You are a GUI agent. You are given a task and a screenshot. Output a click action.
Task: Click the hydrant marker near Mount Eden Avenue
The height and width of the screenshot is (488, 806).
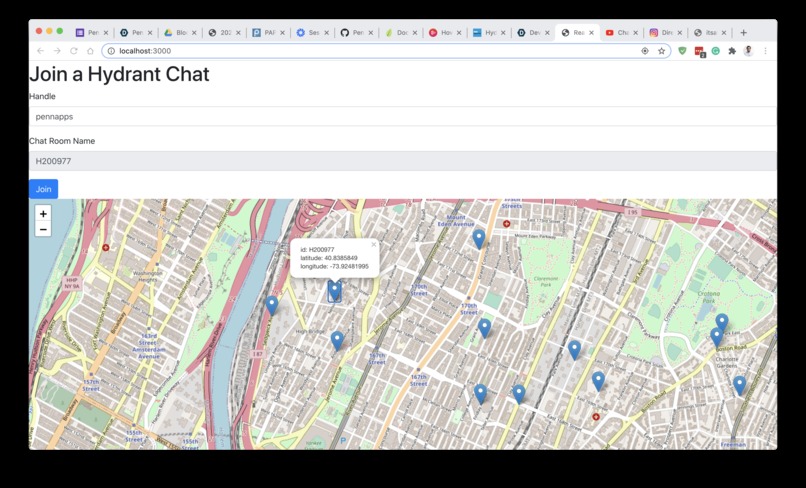coord(479,239)
